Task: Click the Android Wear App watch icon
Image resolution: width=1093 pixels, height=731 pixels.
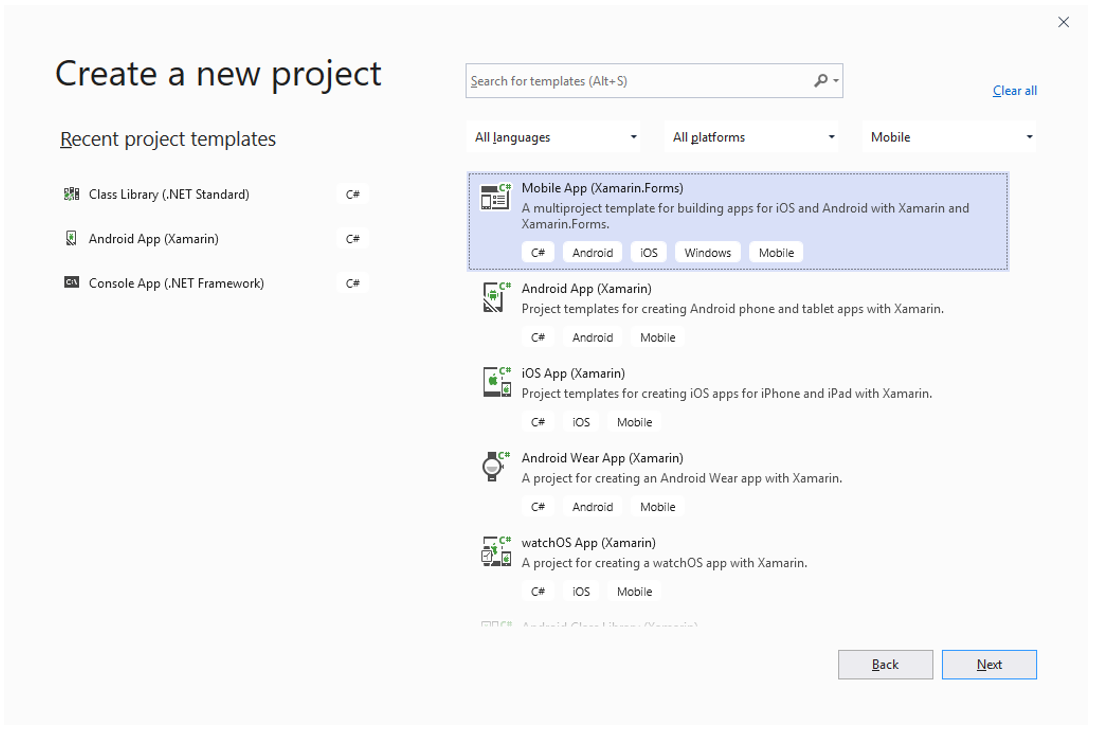Action: click(496, 466)
